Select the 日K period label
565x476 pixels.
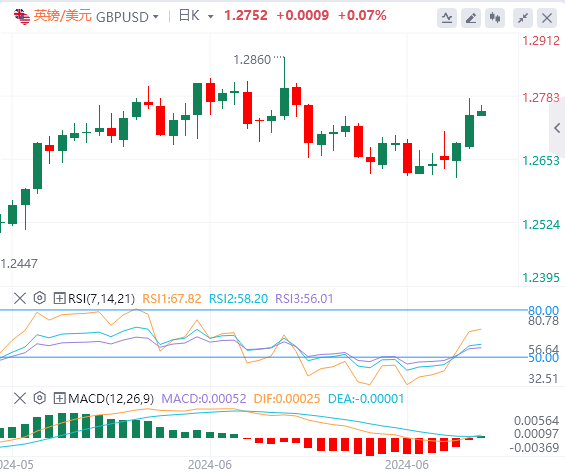point(189,15)
